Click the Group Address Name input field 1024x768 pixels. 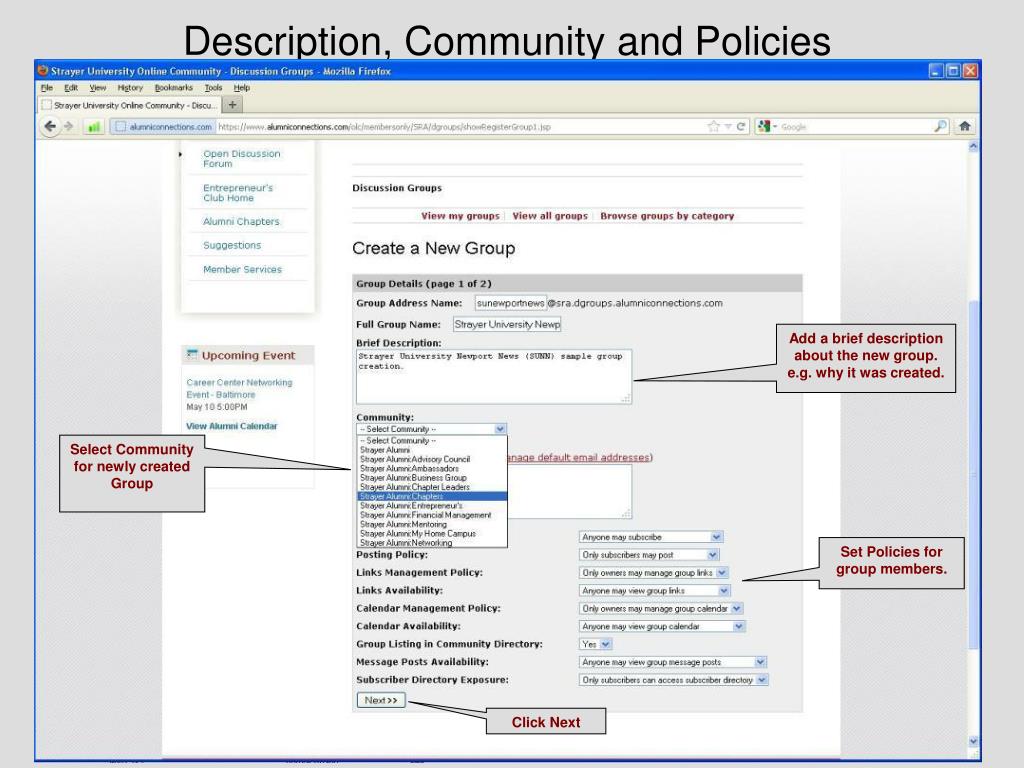click(511, 303)
